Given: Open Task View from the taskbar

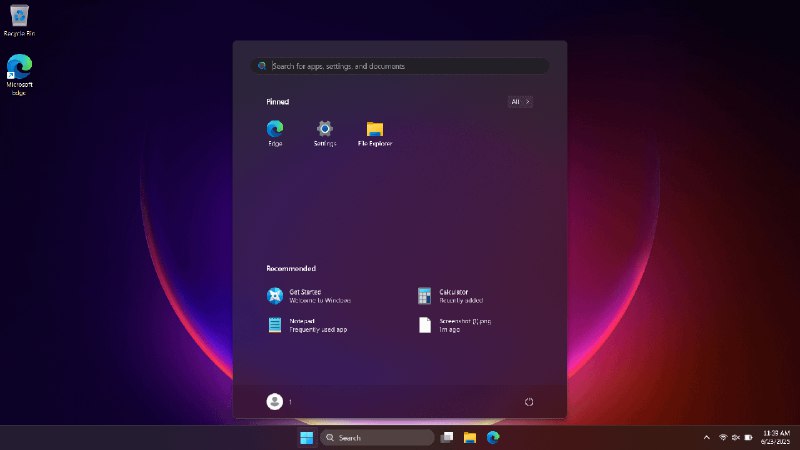Looking at the screenshot, I should tap(447, 437).
